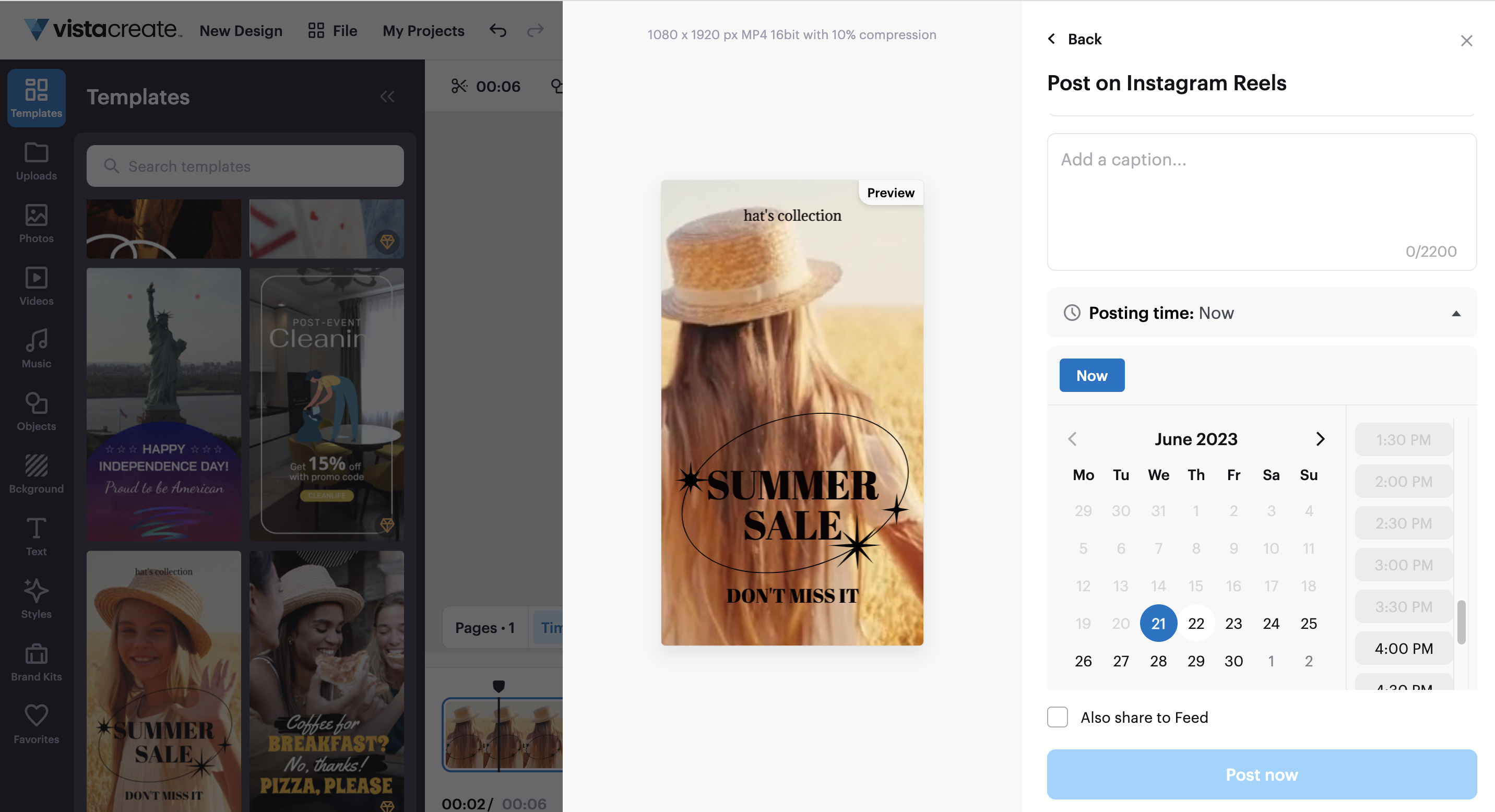Click the June 2023 month heading
1495x812 pixels.
pos(1196,439)
